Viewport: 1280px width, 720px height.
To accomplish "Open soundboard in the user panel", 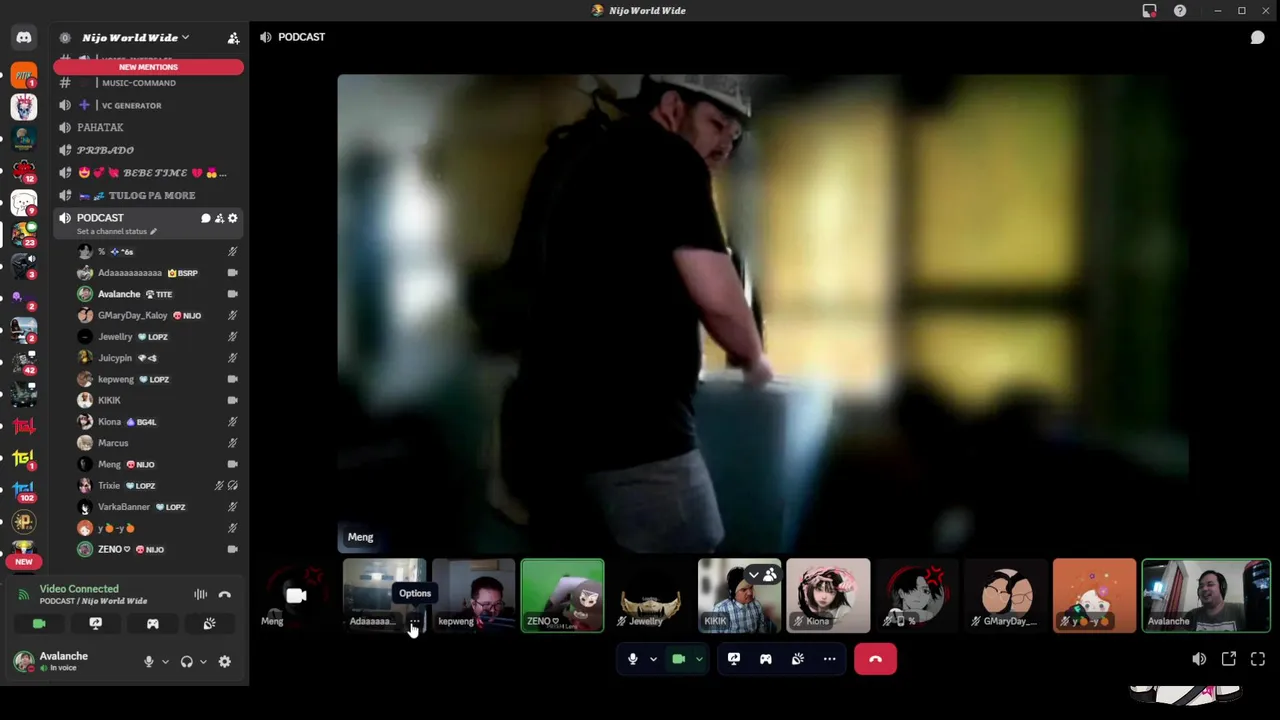I will (x=209, y=623).
